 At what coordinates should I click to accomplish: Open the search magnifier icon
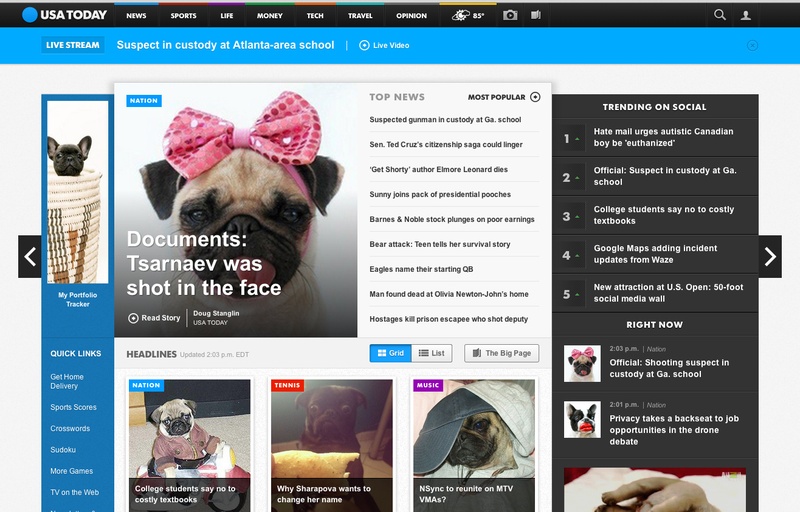(719, 15)
